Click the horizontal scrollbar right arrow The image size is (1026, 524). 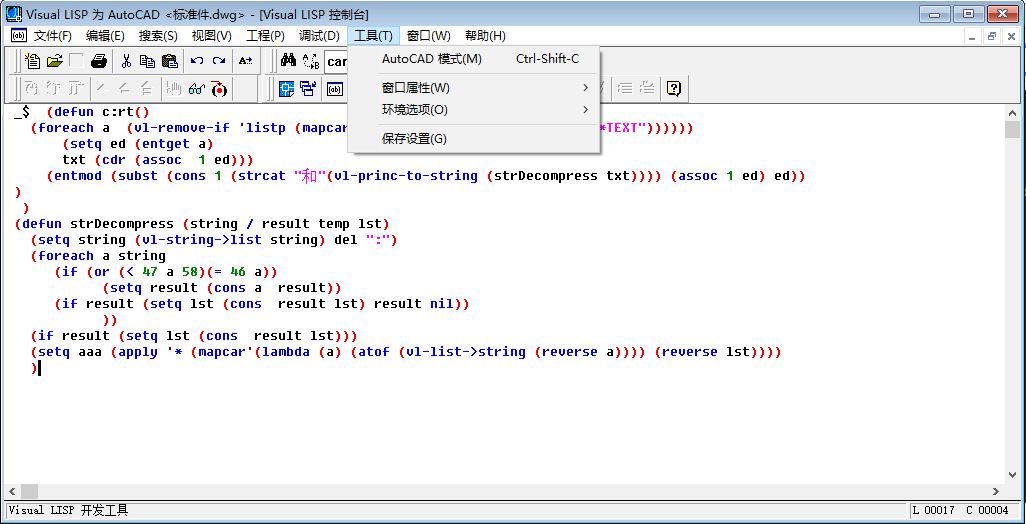[996, 491]
